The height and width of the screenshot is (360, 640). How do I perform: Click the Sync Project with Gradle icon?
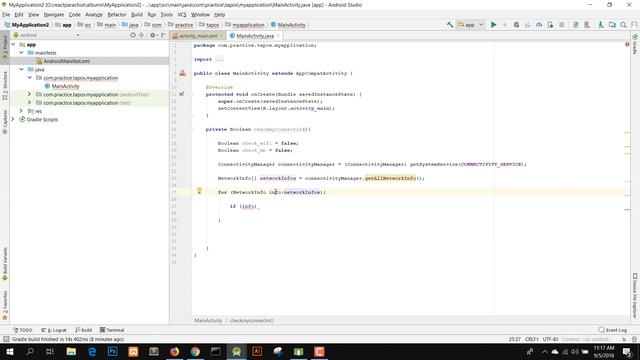(x=576, y=25)
